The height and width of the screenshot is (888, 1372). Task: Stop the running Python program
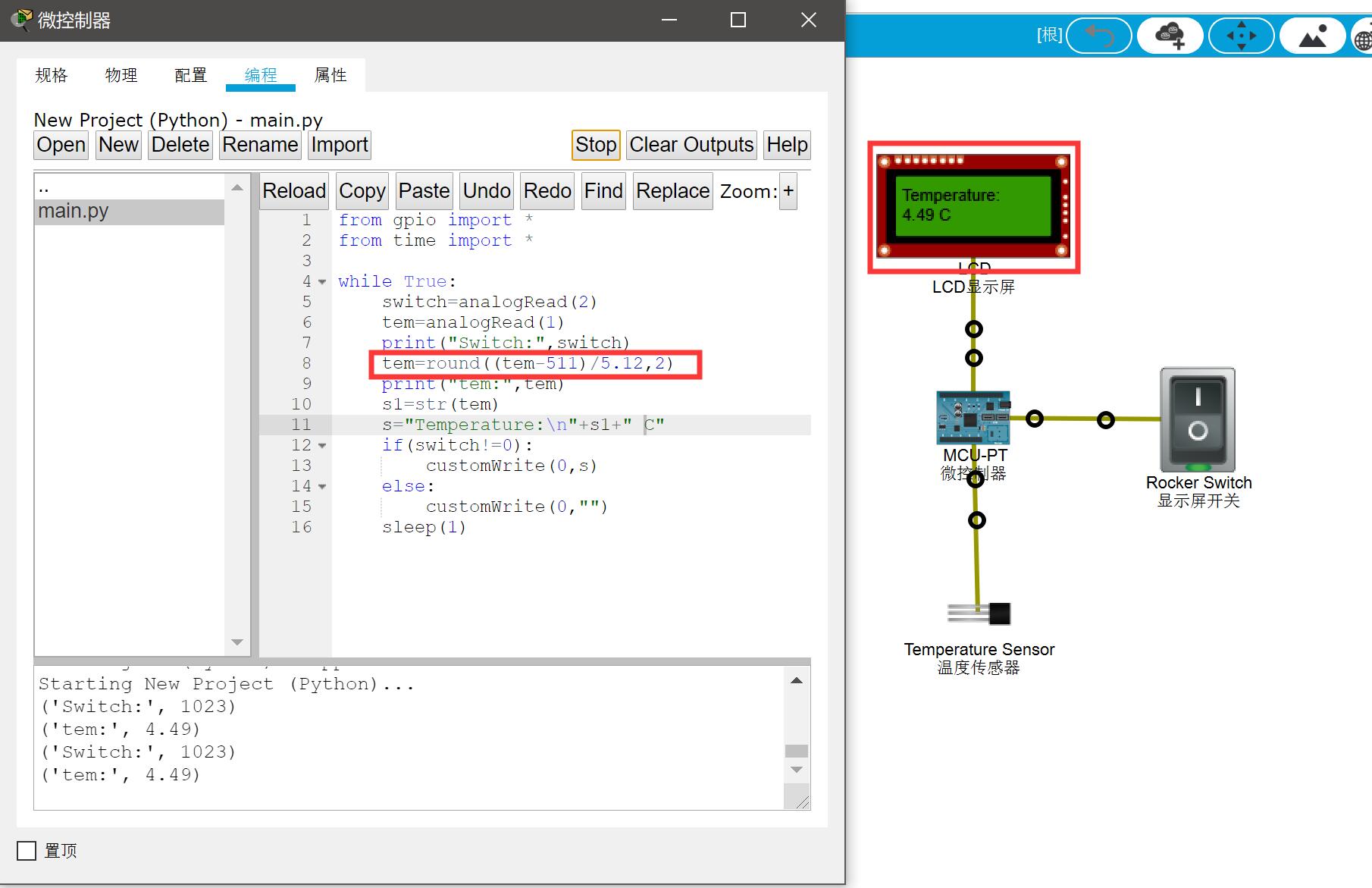tap(596, 145)
